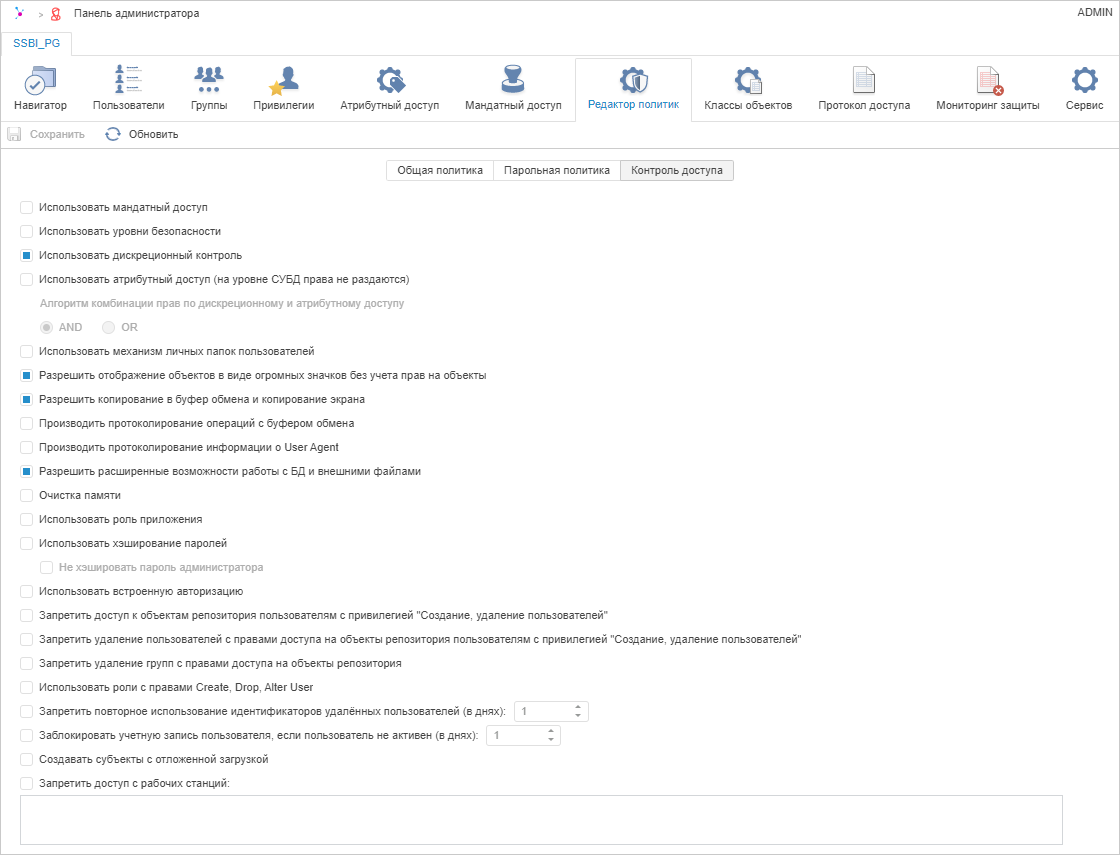Open the Пользователи section icon

click(x=129, y=79)
